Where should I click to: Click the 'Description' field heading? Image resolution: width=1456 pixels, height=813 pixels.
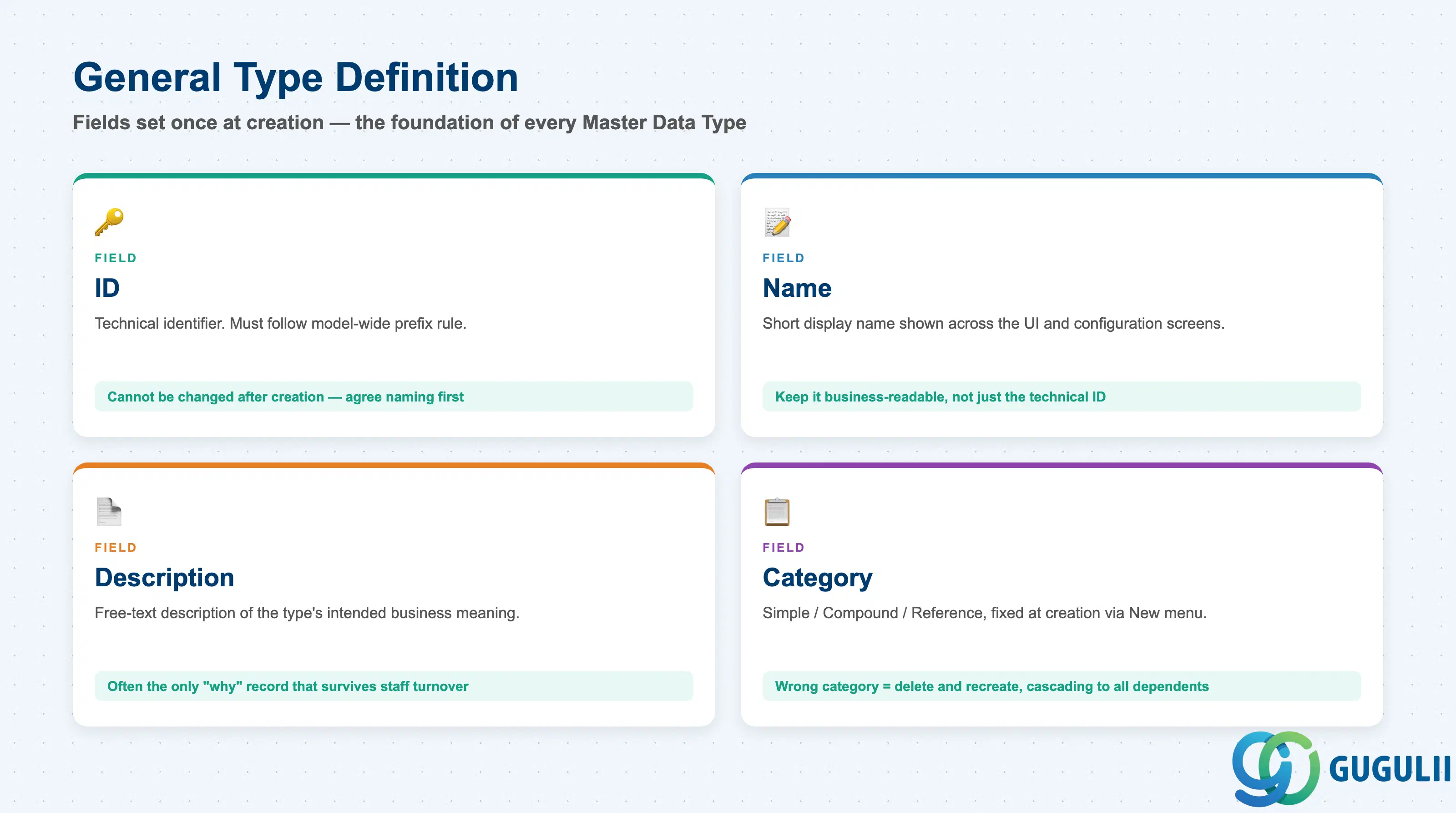(164, 578)
